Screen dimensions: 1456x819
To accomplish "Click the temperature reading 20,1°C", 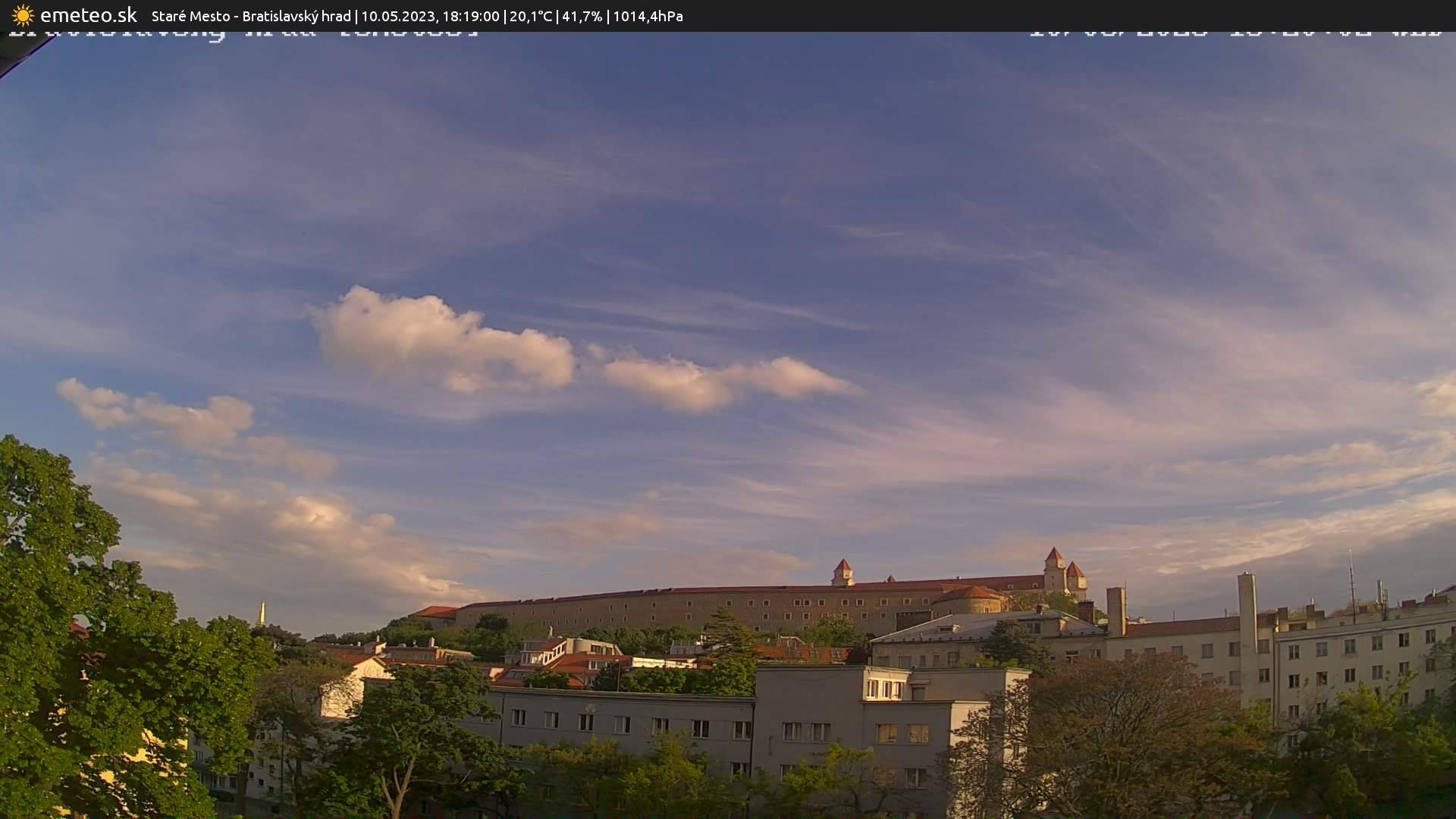I will point(532,16).
